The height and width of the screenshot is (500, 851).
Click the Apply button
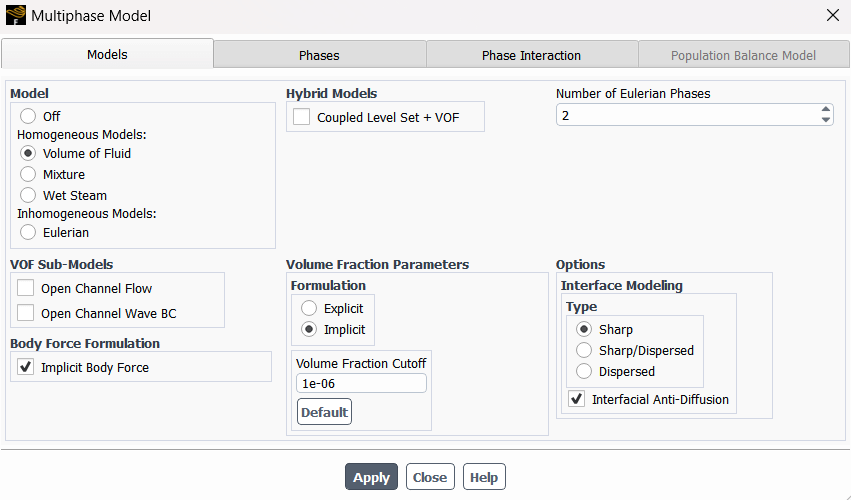[371, 477]
